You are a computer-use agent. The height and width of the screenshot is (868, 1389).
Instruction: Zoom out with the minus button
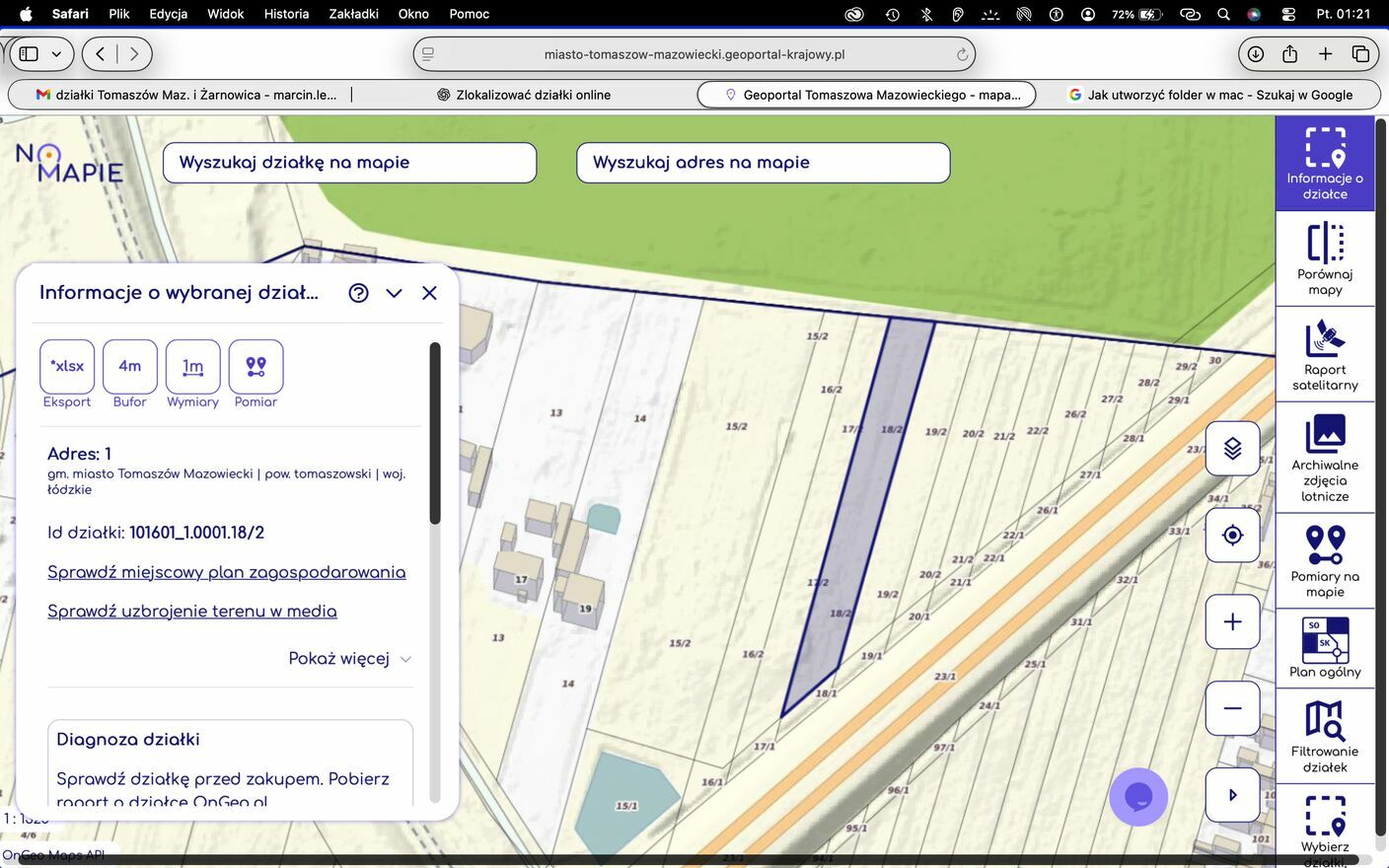pos(1232,708)
